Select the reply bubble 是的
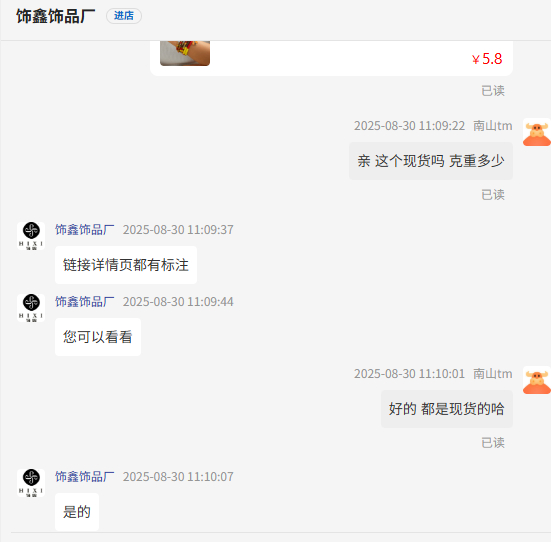The height and width of the screenshot is (542, 551). 77,512
